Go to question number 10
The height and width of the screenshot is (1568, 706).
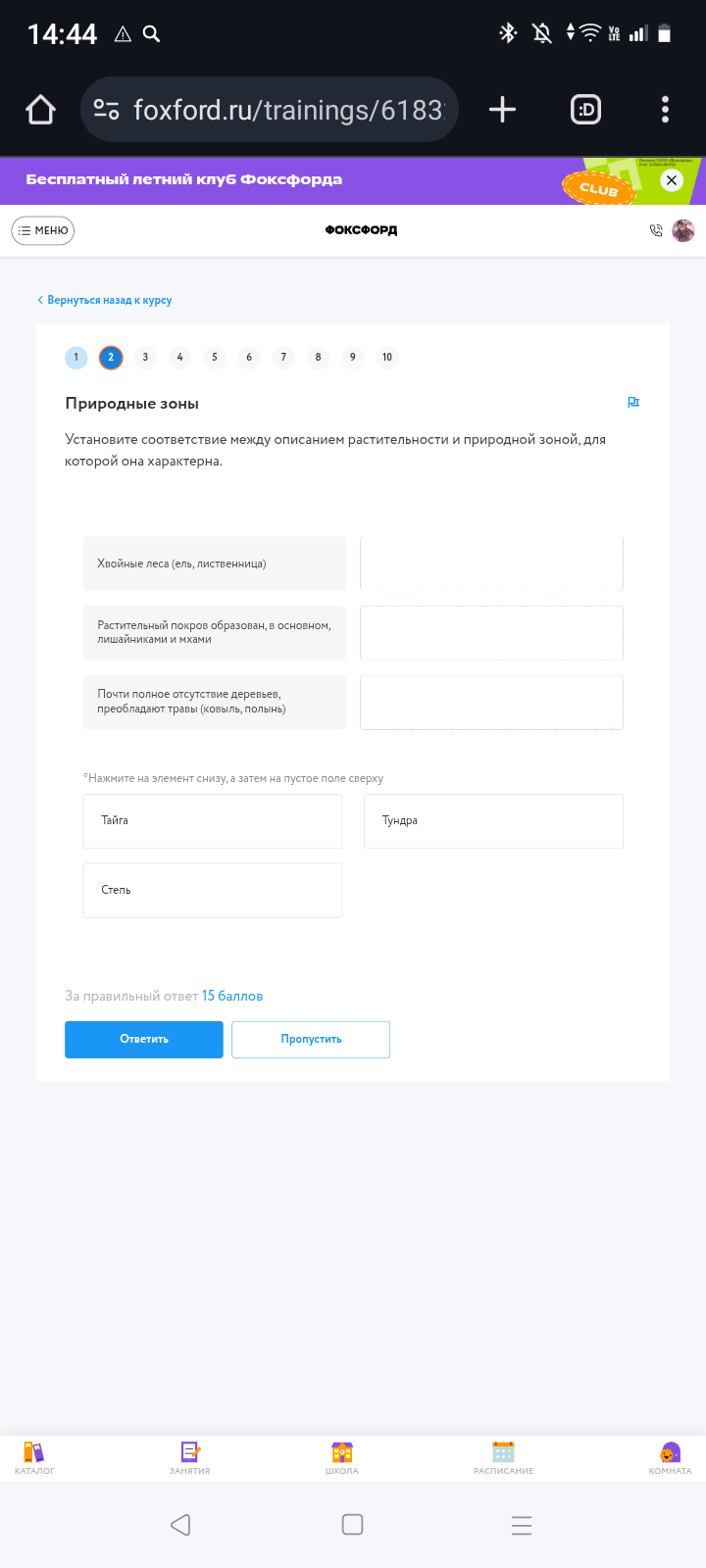coord(387,357)
